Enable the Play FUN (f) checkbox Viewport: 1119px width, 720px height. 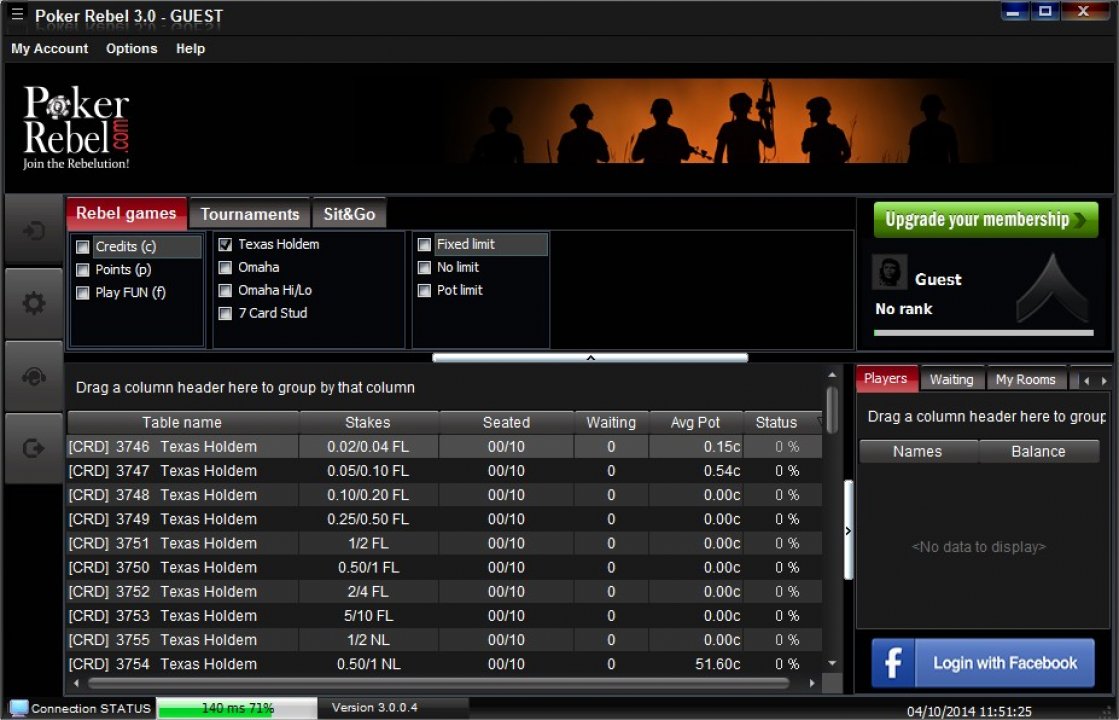[83, 293]
